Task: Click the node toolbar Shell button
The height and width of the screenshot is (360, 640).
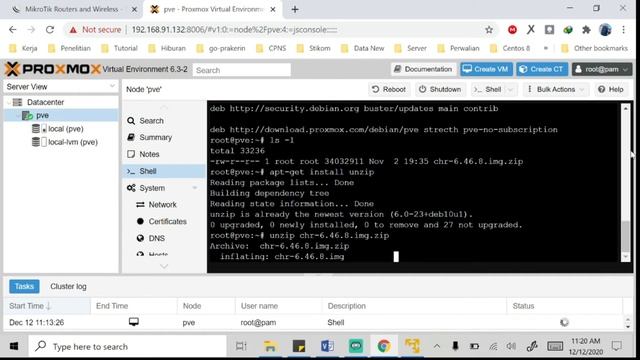Action: pos(489,89)
